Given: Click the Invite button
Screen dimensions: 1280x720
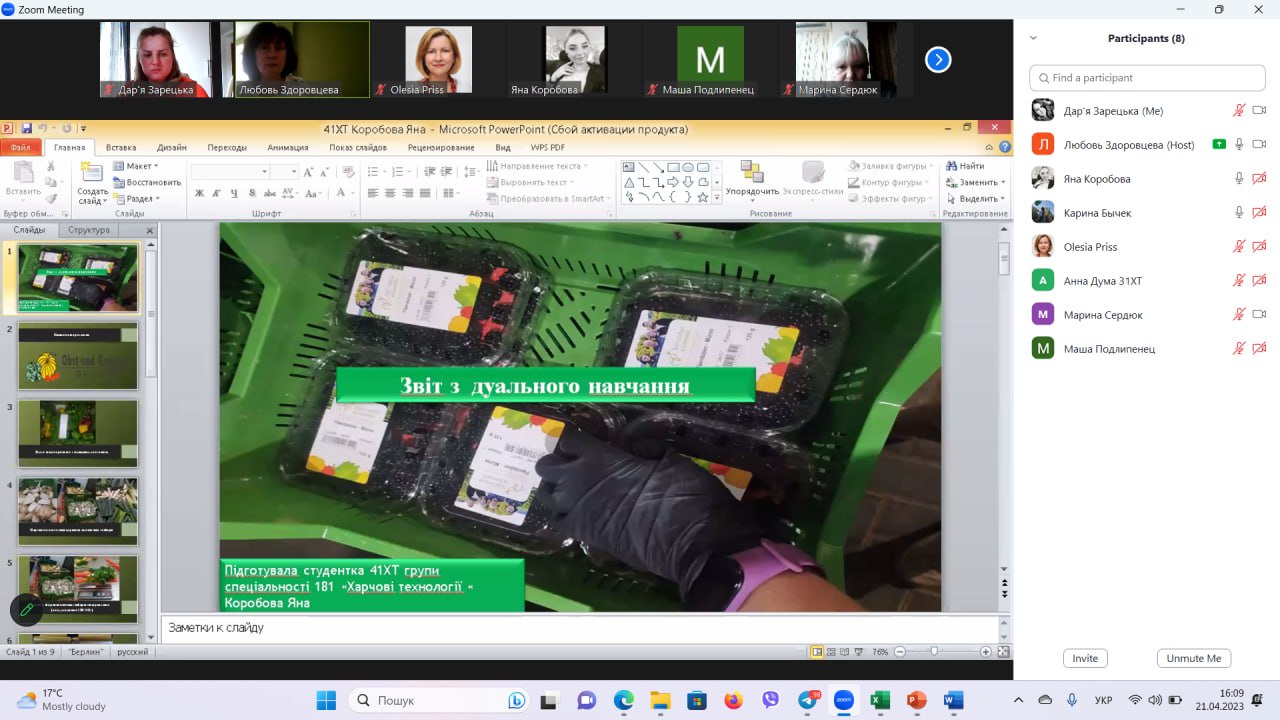Looking at the screenshot, I should [x=1085, y=658].
